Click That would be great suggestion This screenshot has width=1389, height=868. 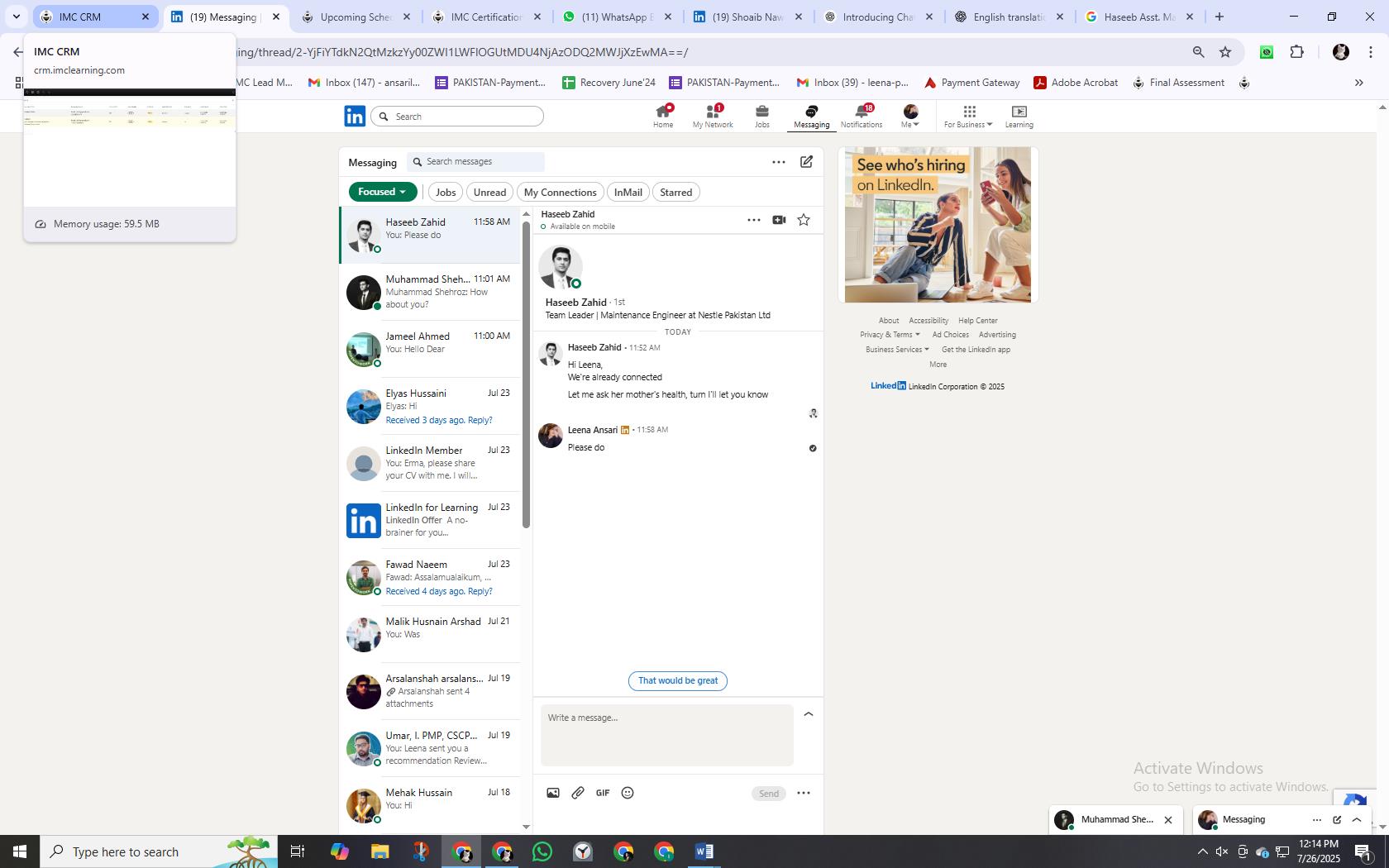[x=678, y=680]
